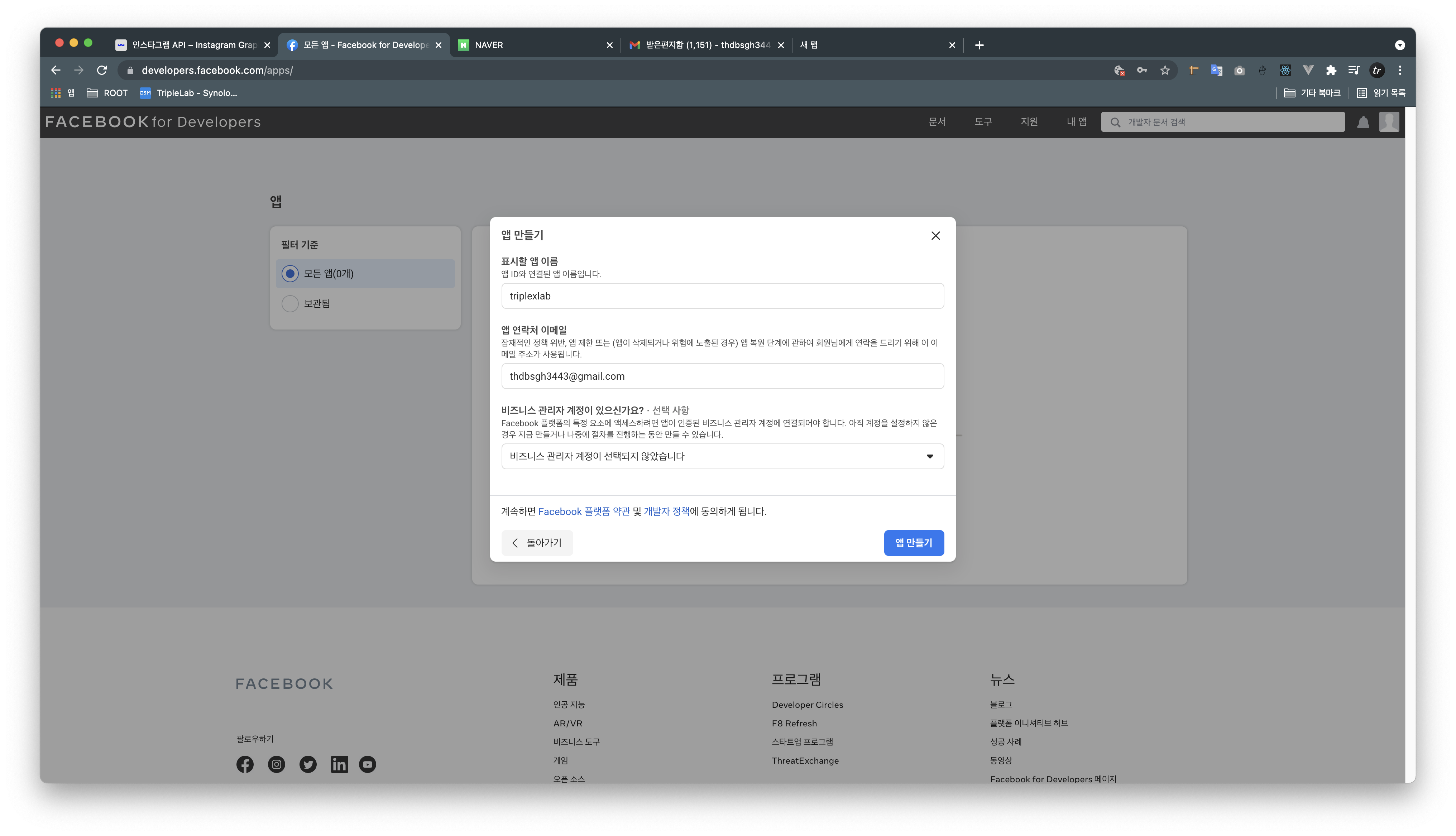Image resolution: width=1456 pixels, height=836 pixels.
Task: Open the Chrome extensions puzzle icon
Action: [1331, 70]
